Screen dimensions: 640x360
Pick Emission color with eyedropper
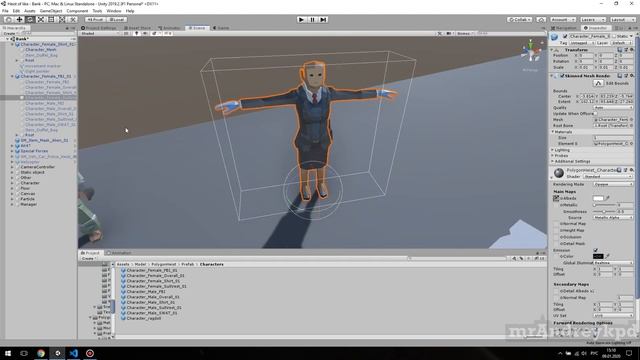[x=607, y=256]
